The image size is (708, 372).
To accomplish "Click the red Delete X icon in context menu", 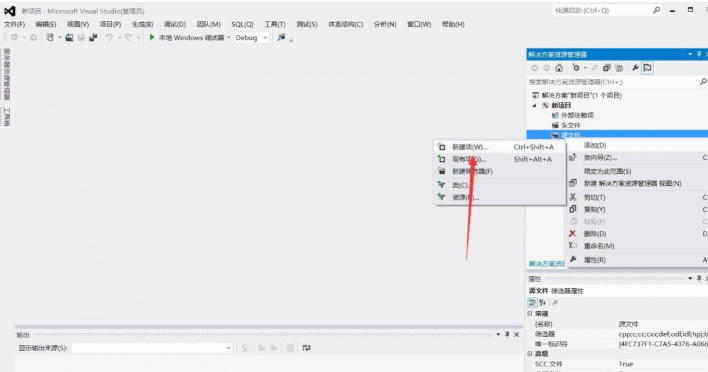I will click(x=573, y=233).
